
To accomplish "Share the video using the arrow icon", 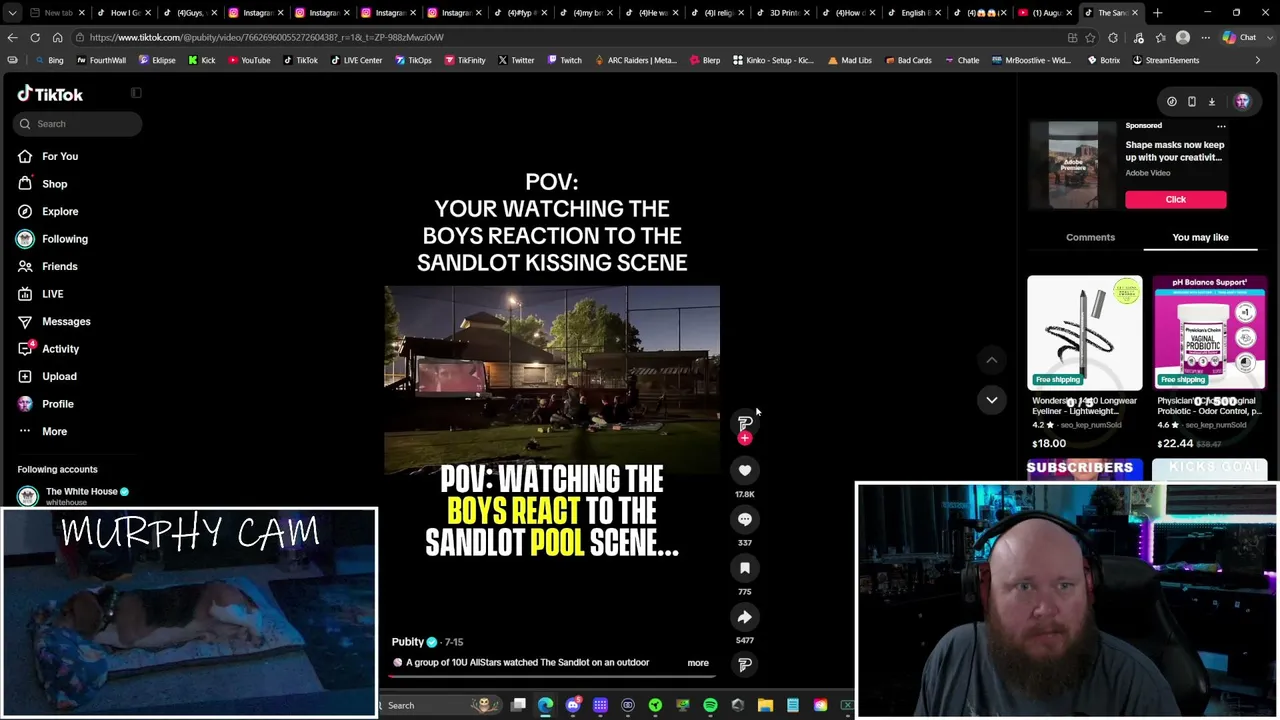I will 745,617.
